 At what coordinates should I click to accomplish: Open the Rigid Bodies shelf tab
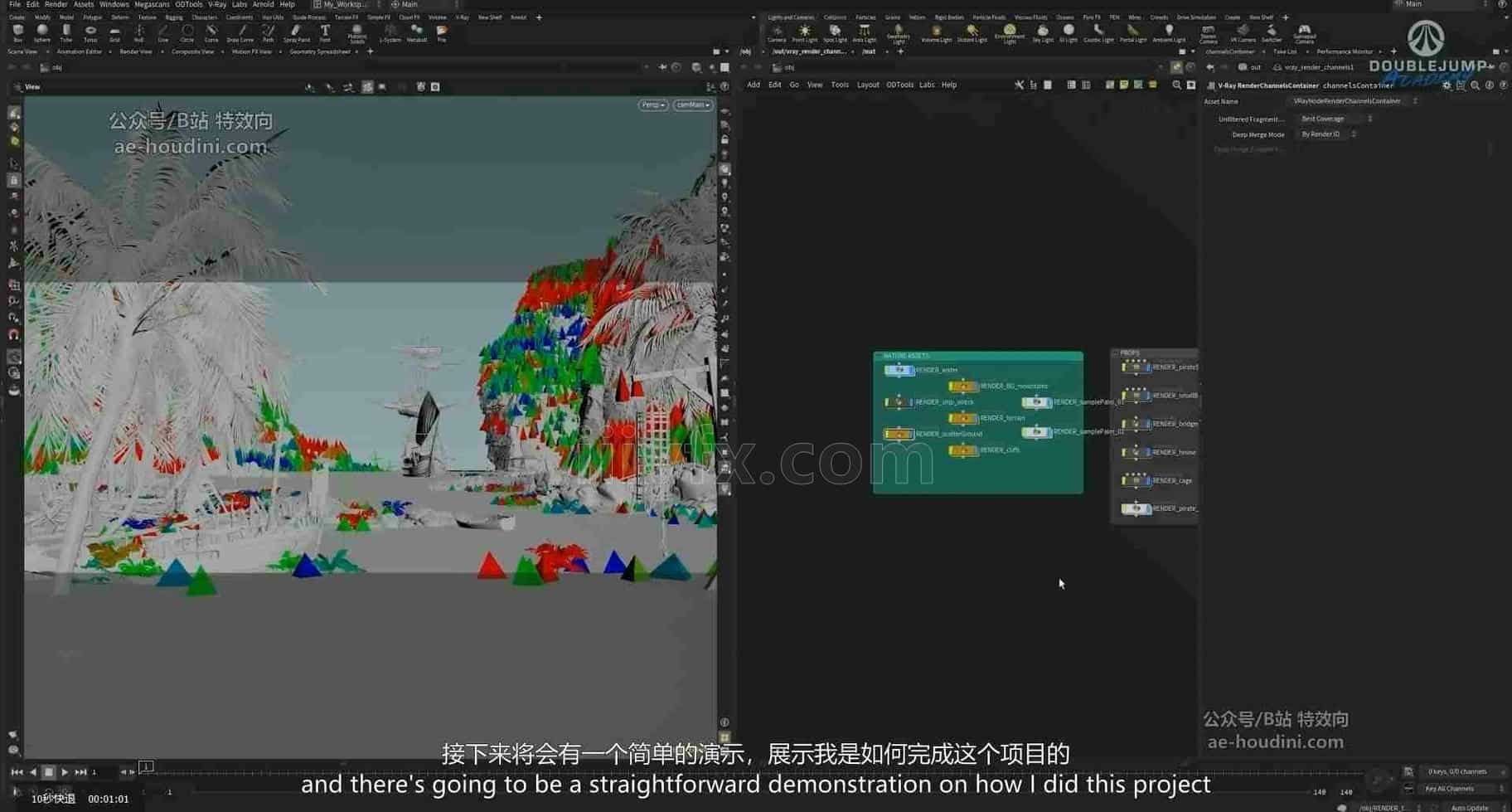point(949,17)
